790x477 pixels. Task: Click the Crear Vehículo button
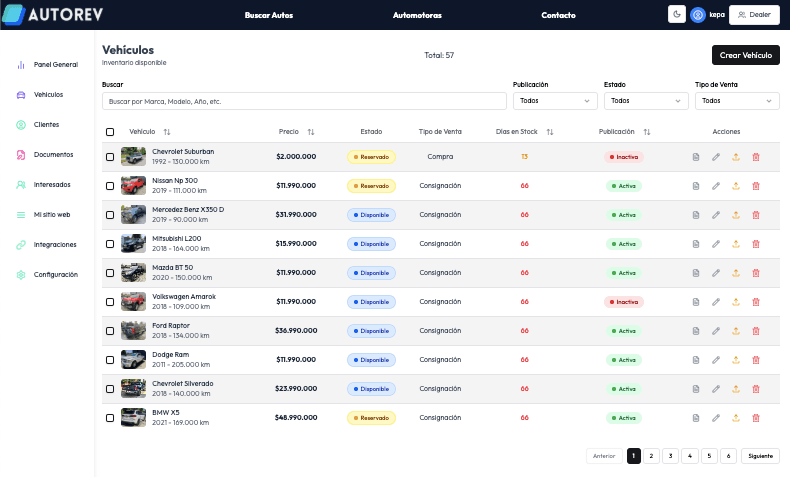[746, 55]
